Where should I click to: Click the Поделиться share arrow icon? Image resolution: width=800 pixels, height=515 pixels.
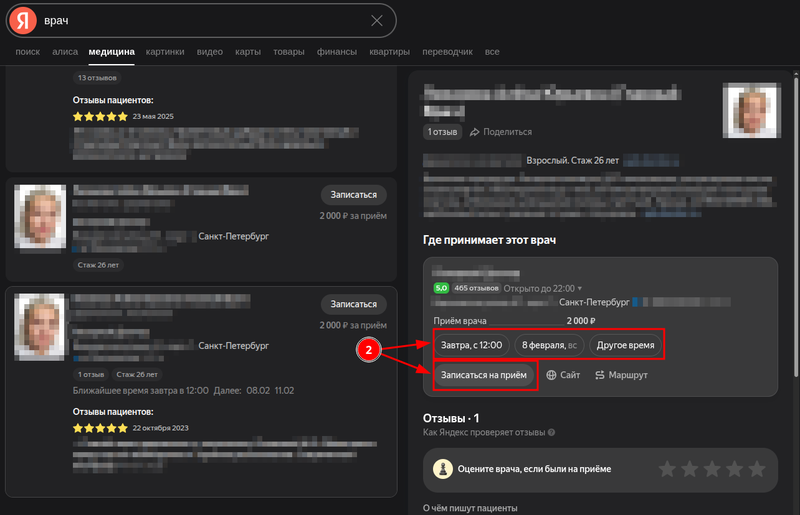476,132
